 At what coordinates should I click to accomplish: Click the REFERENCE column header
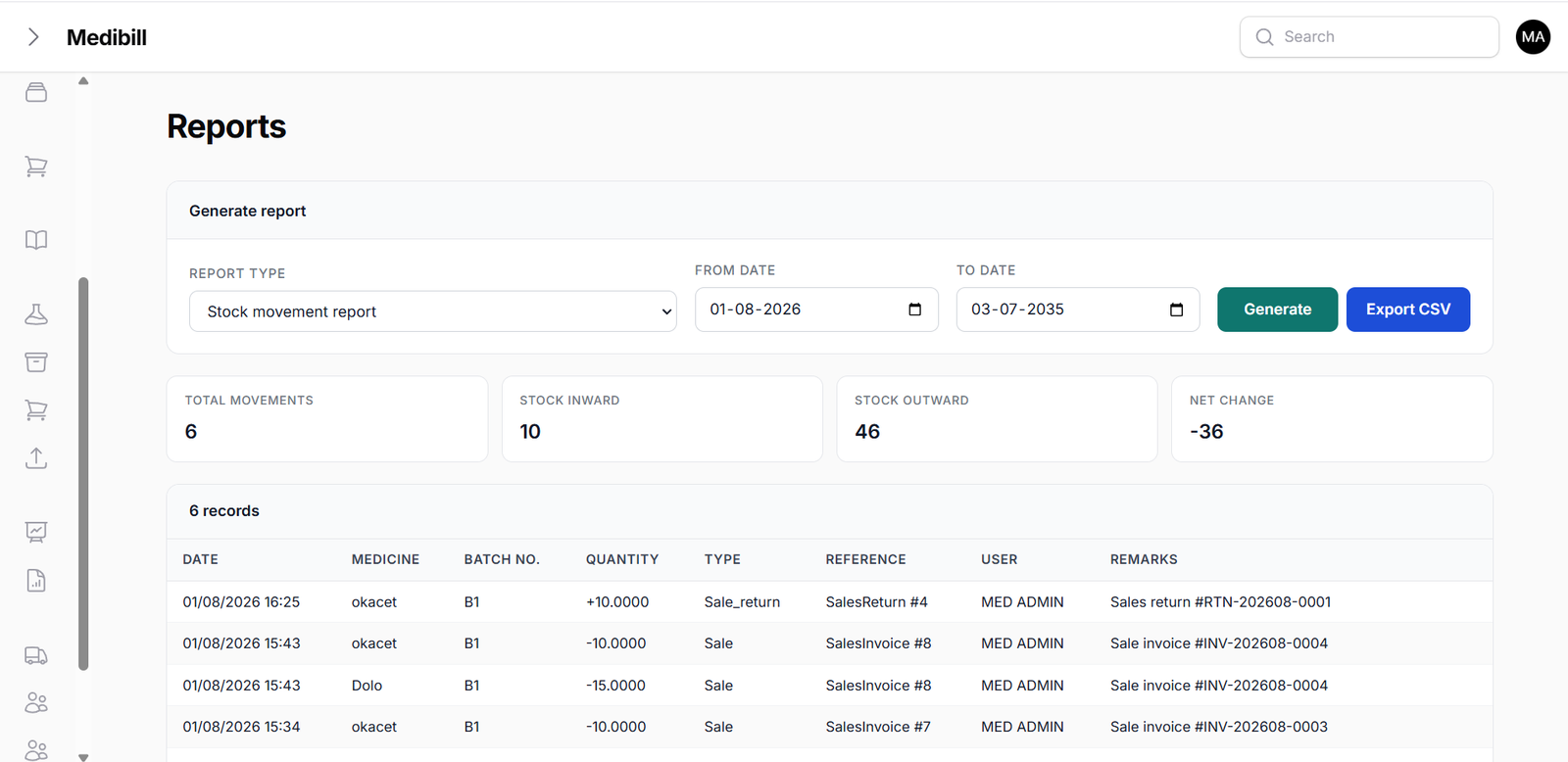click(865, 559)
